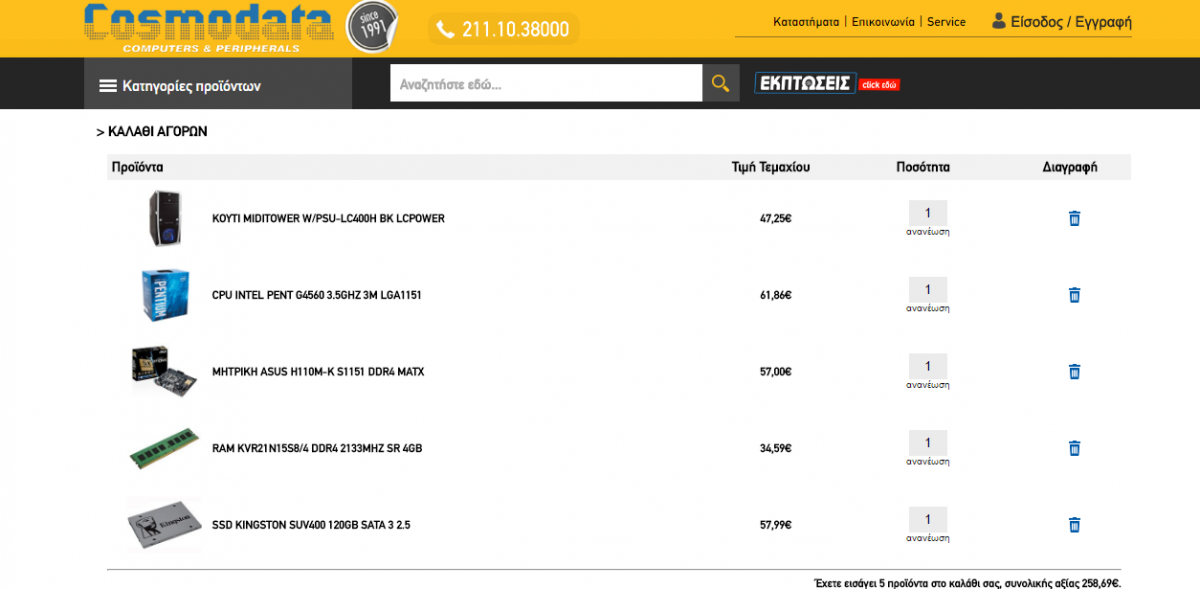1200x589 pixels.
Task: Click quantity field for RAM KVR21N15S8/4
Action: coord(928,443)
